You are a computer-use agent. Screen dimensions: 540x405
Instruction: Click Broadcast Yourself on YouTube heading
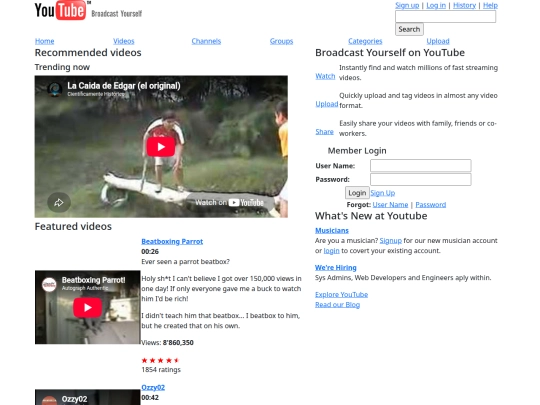[x=390, y=53]
